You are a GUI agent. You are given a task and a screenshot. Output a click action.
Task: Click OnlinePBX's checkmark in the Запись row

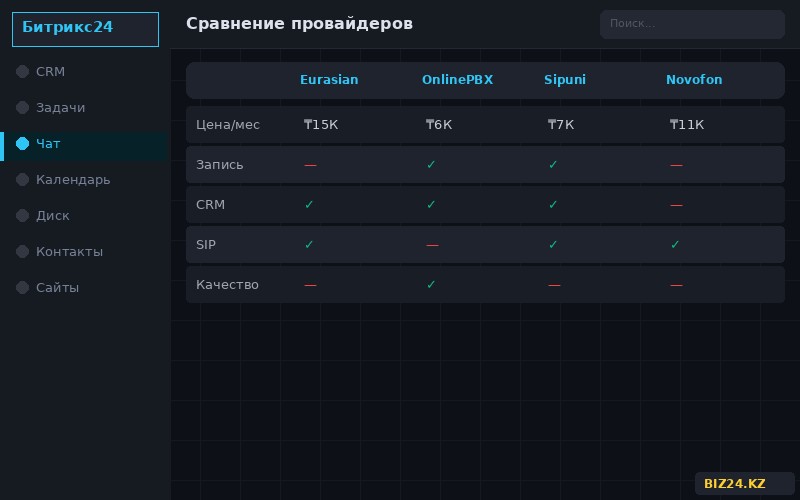(431, 164)
